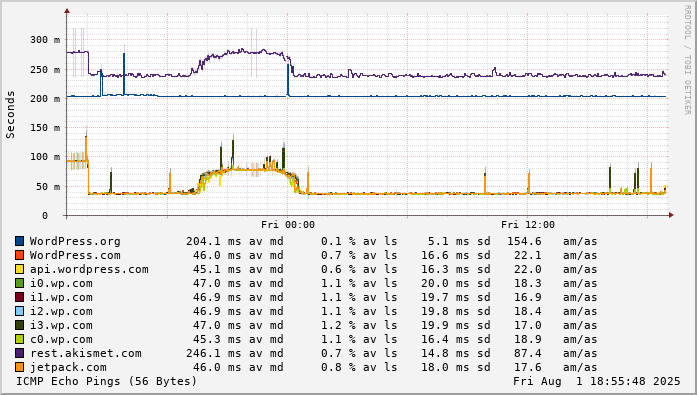Click the 45.3 ms median value

click(207, 339)
